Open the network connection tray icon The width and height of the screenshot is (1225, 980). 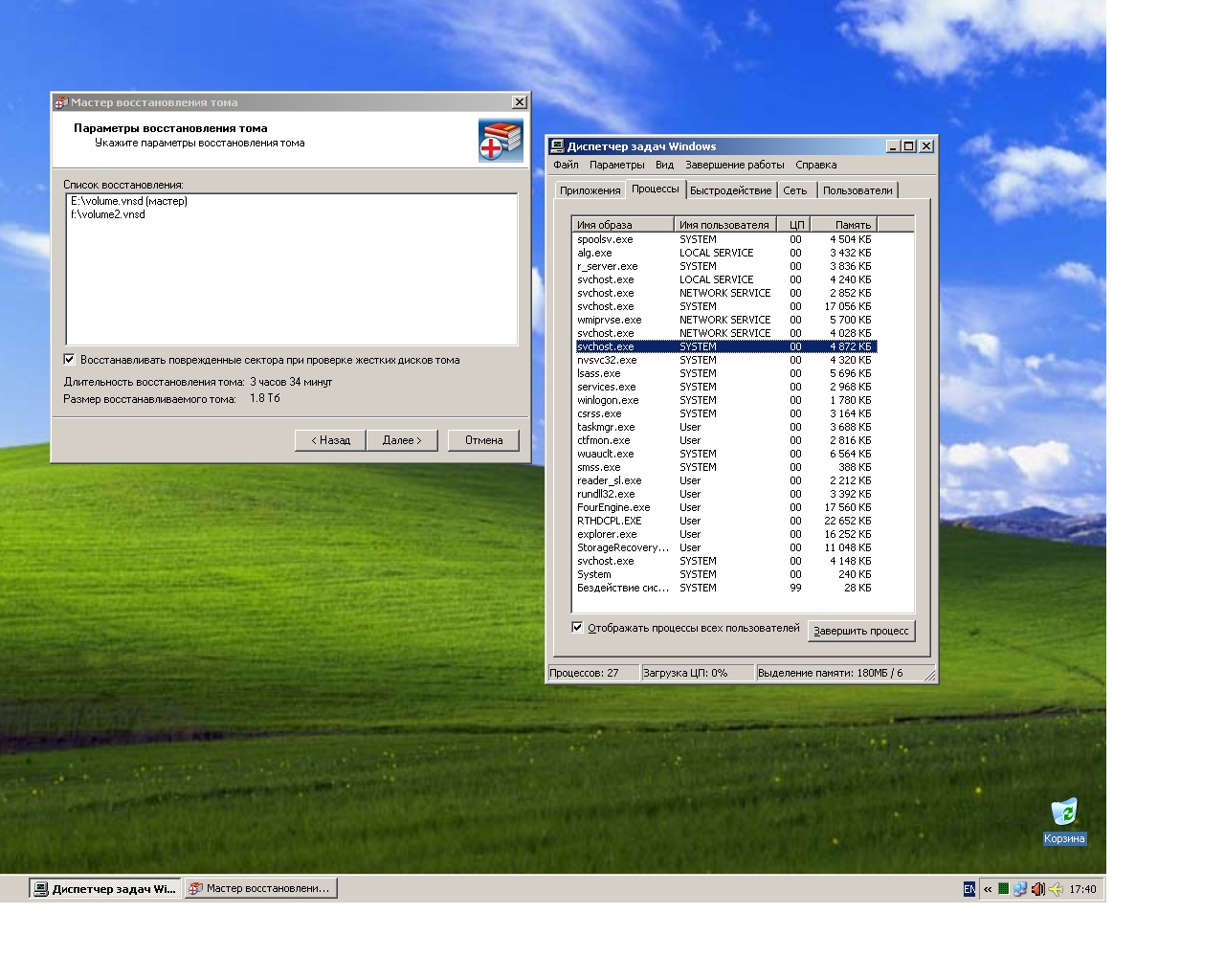[1020, 889]
